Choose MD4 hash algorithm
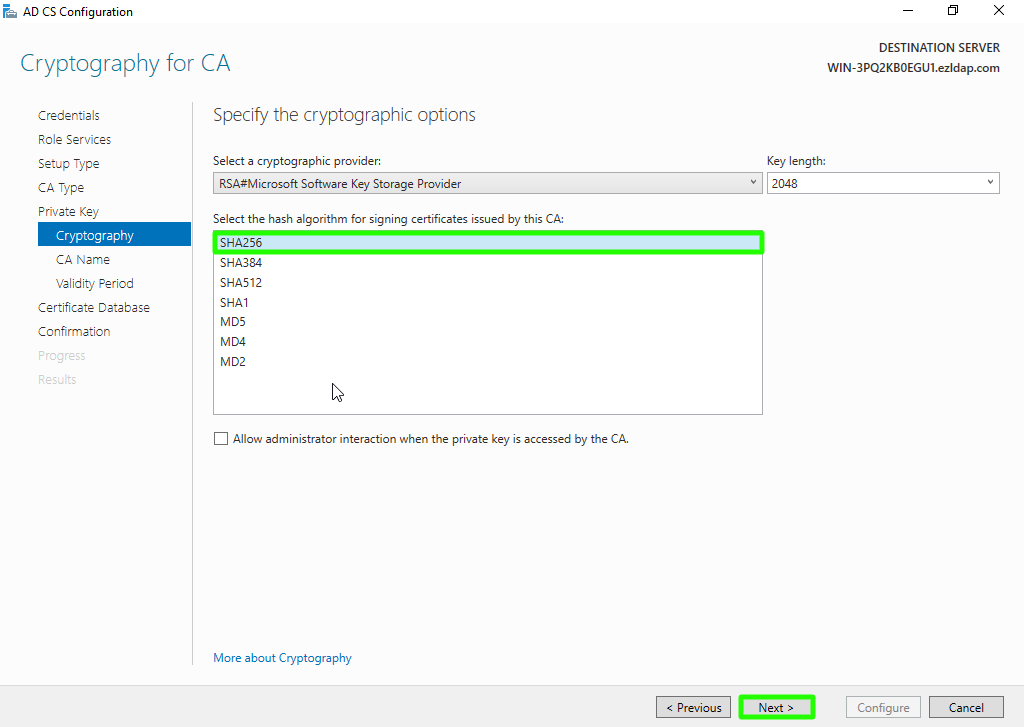This screenshot has height=727, width=1024. coord(233,342)
